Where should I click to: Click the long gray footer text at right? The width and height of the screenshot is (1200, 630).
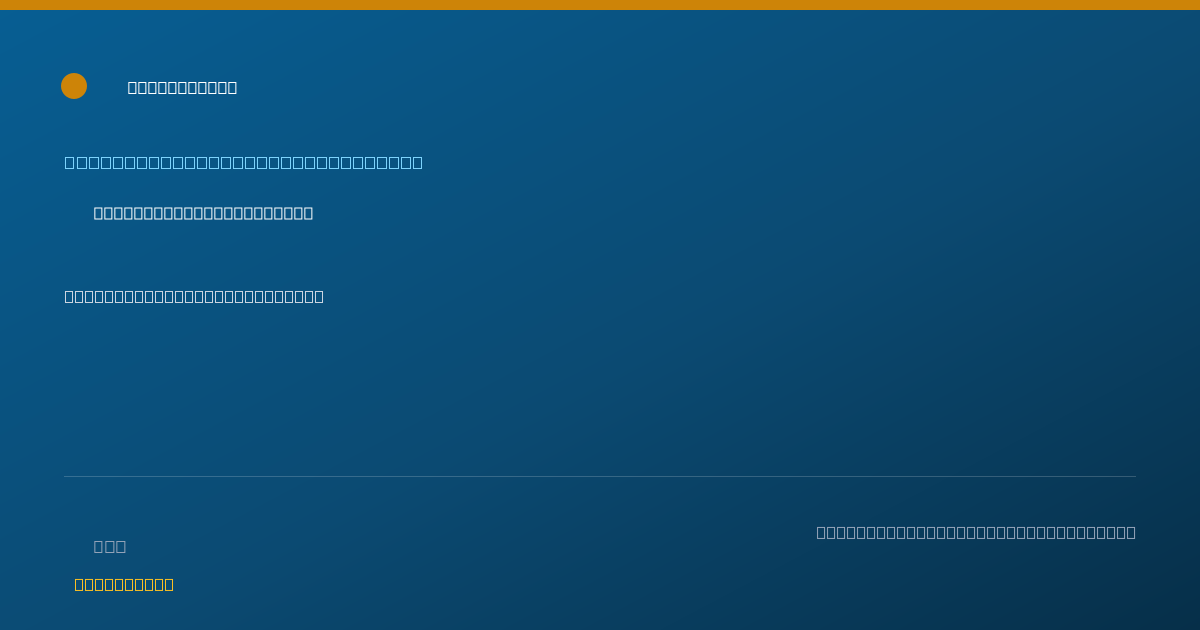976,532
